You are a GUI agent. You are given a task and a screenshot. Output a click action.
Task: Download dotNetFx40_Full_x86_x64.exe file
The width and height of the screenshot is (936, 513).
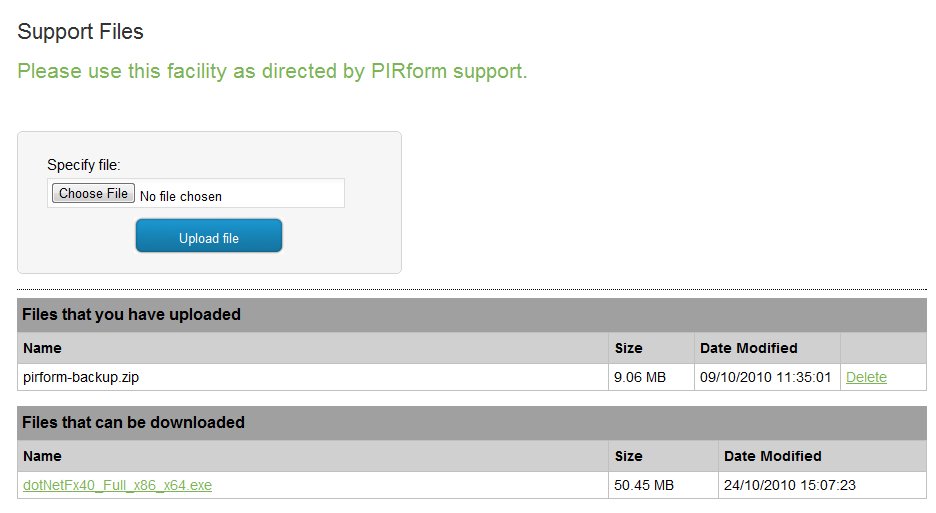tap(117, 485)
